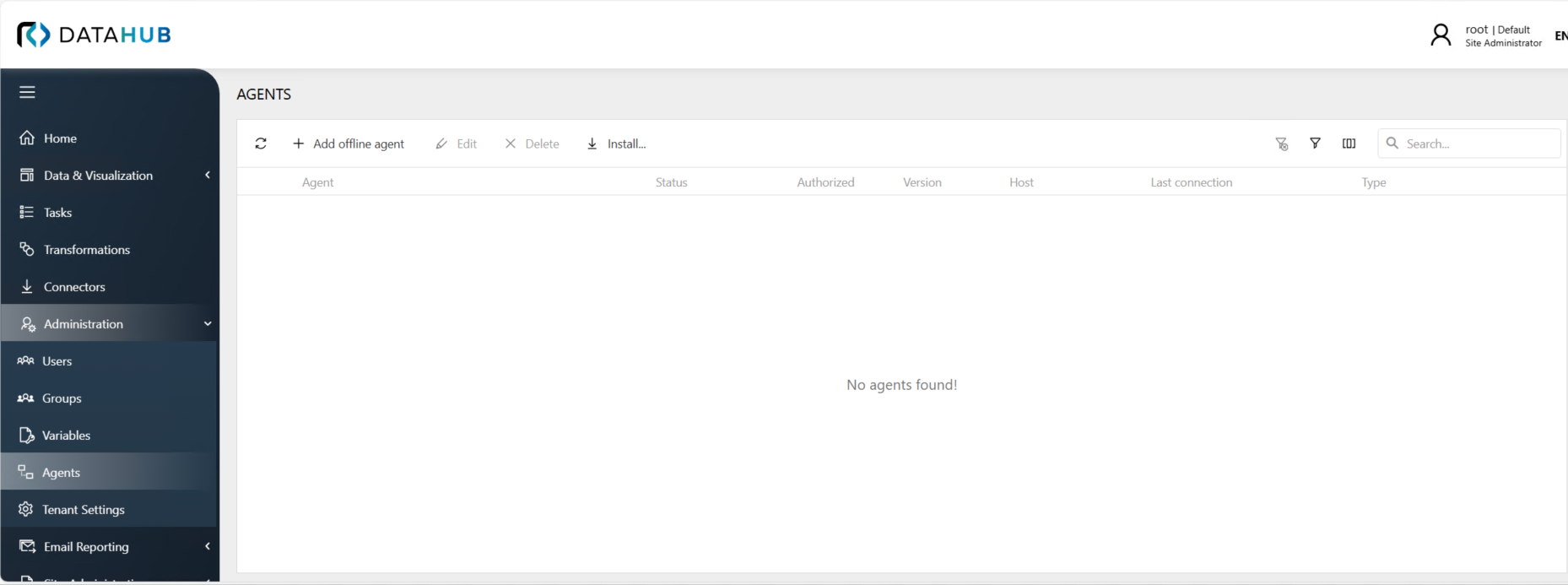This screenshot has height=585, width=1568.
Task: Click the refresh agents list icon
Action: [261, 144]
